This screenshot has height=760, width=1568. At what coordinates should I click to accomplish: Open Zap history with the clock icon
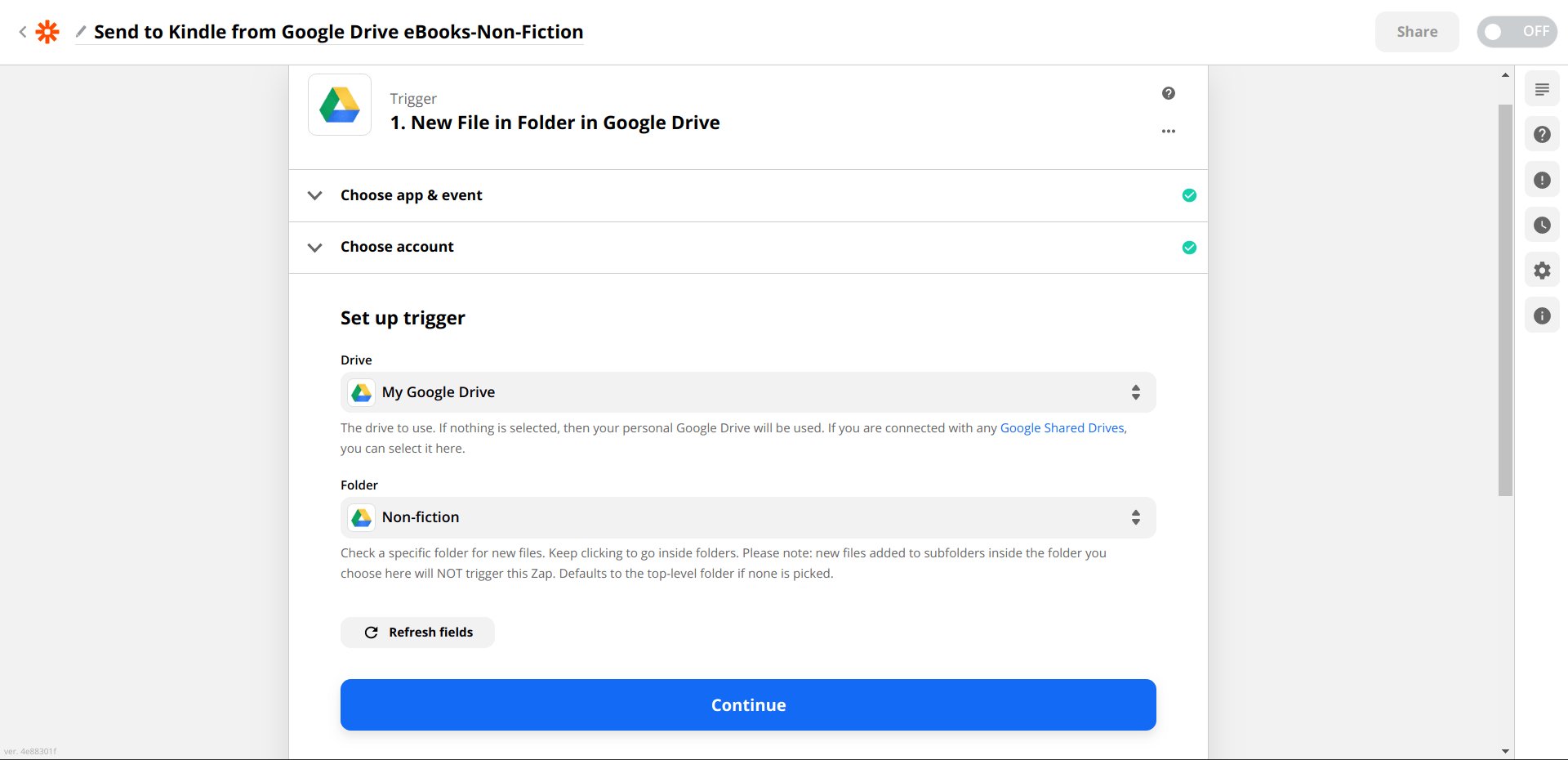coord(1543,224)
